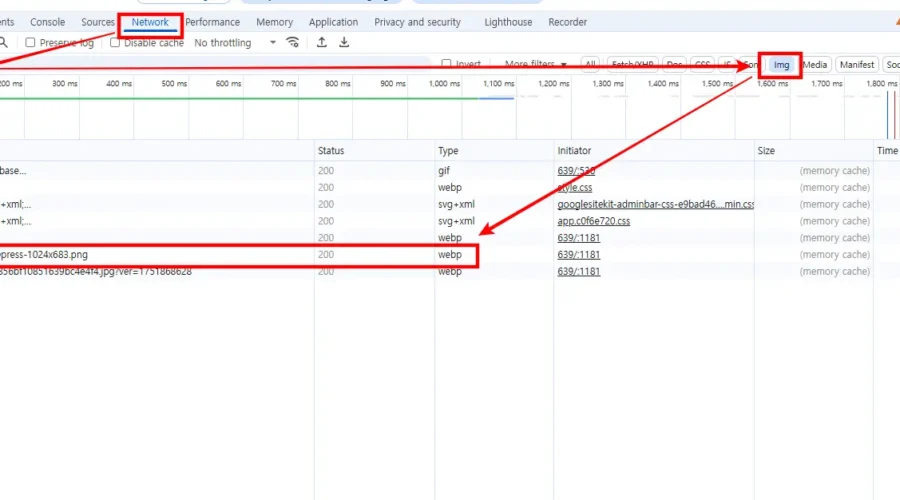Open the Lighthouse tab
Image resolution: width=900 pixels, height=500 pixels.
508,22
